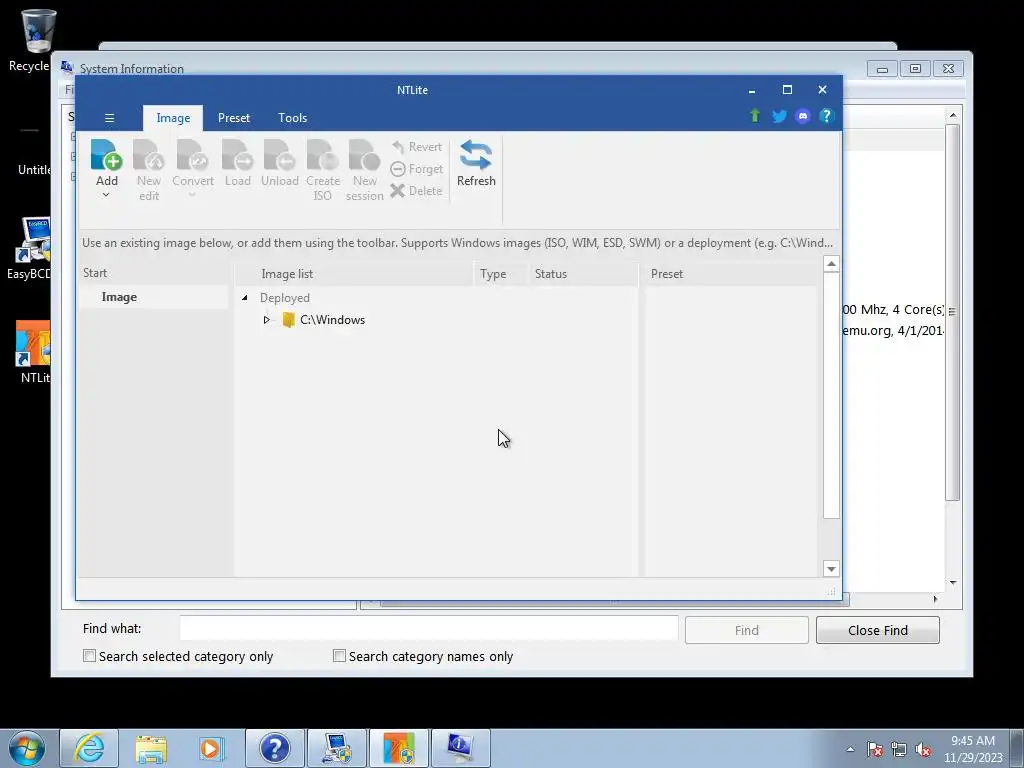Show hidden system tray icons
Viewport: 1024px width, 768px height.
pos(850,749)
